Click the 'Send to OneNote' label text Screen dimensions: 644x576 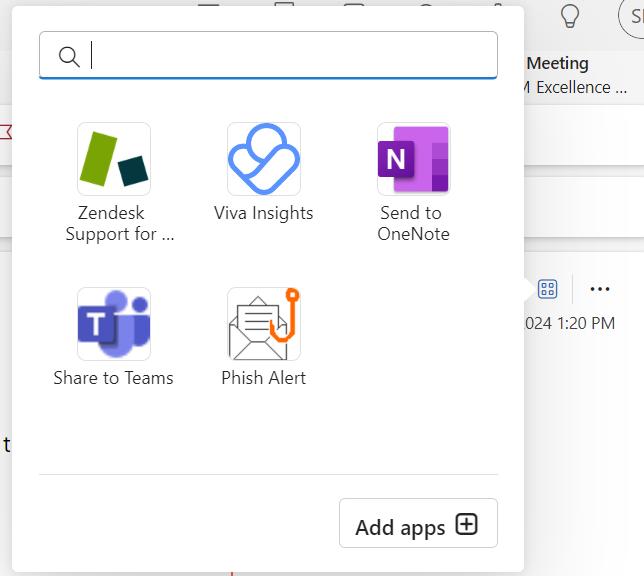(x=414, y=223)
